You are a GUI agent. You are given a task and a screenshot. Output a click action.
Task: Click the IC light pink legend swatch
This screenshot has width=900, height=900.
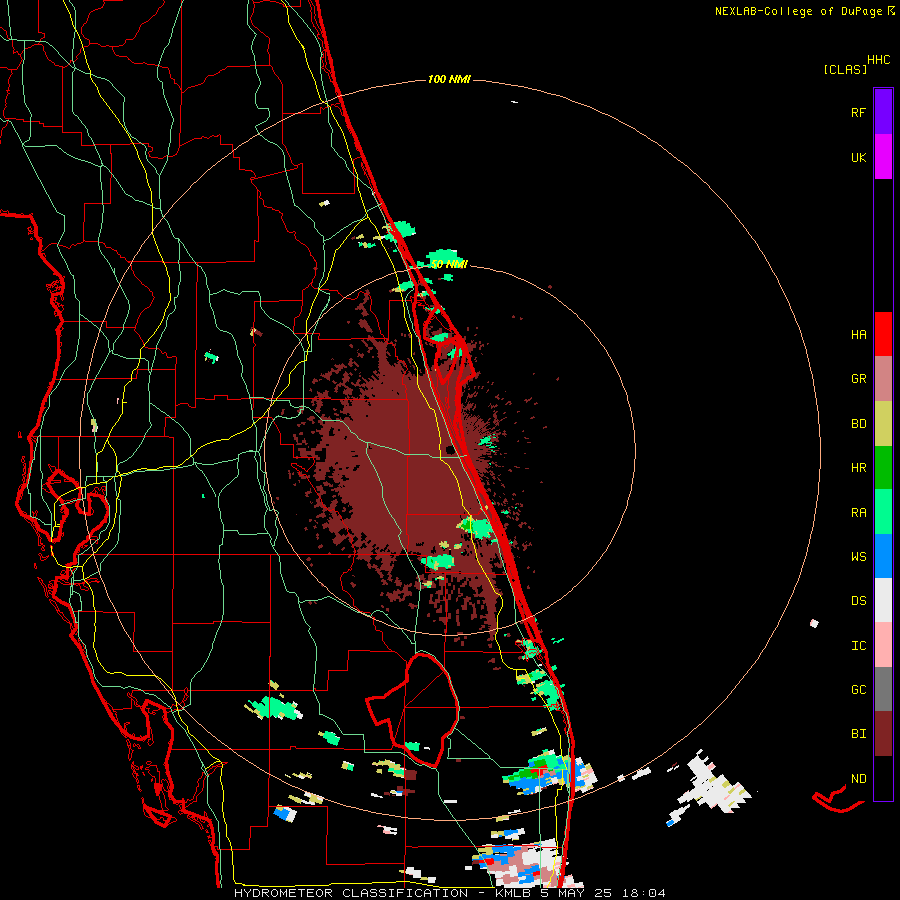click(883, 645)
